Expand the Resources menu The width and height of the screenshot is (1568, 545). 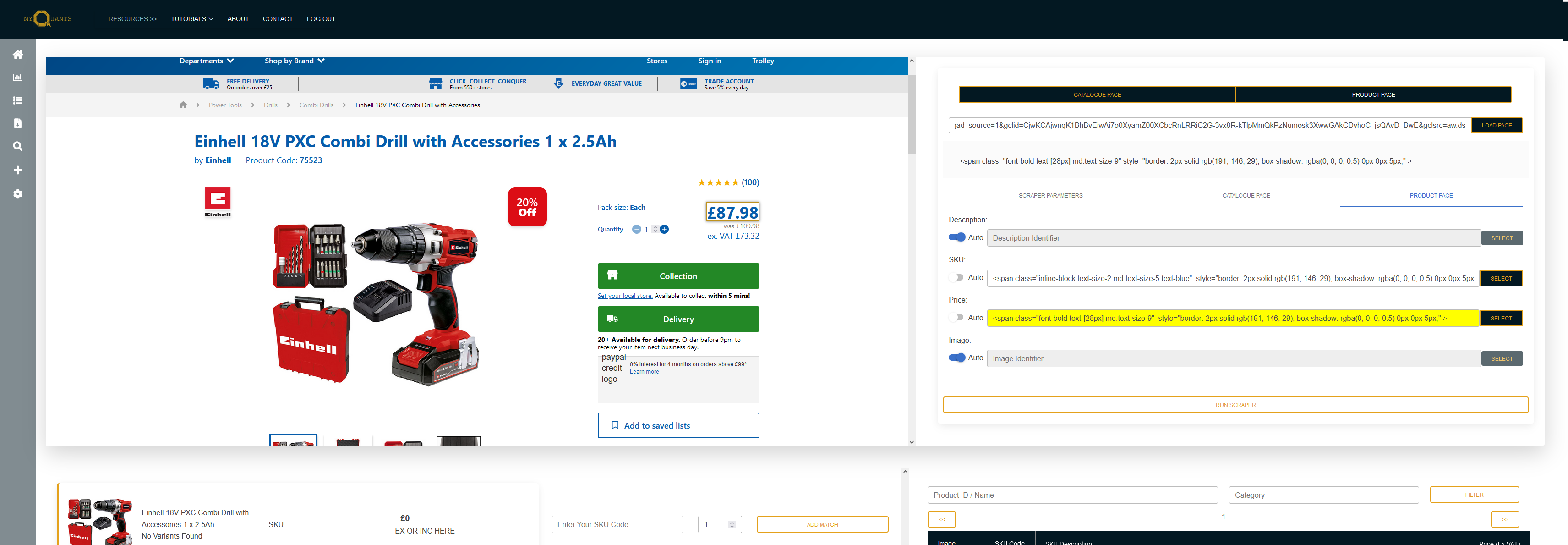click(133, 19)
